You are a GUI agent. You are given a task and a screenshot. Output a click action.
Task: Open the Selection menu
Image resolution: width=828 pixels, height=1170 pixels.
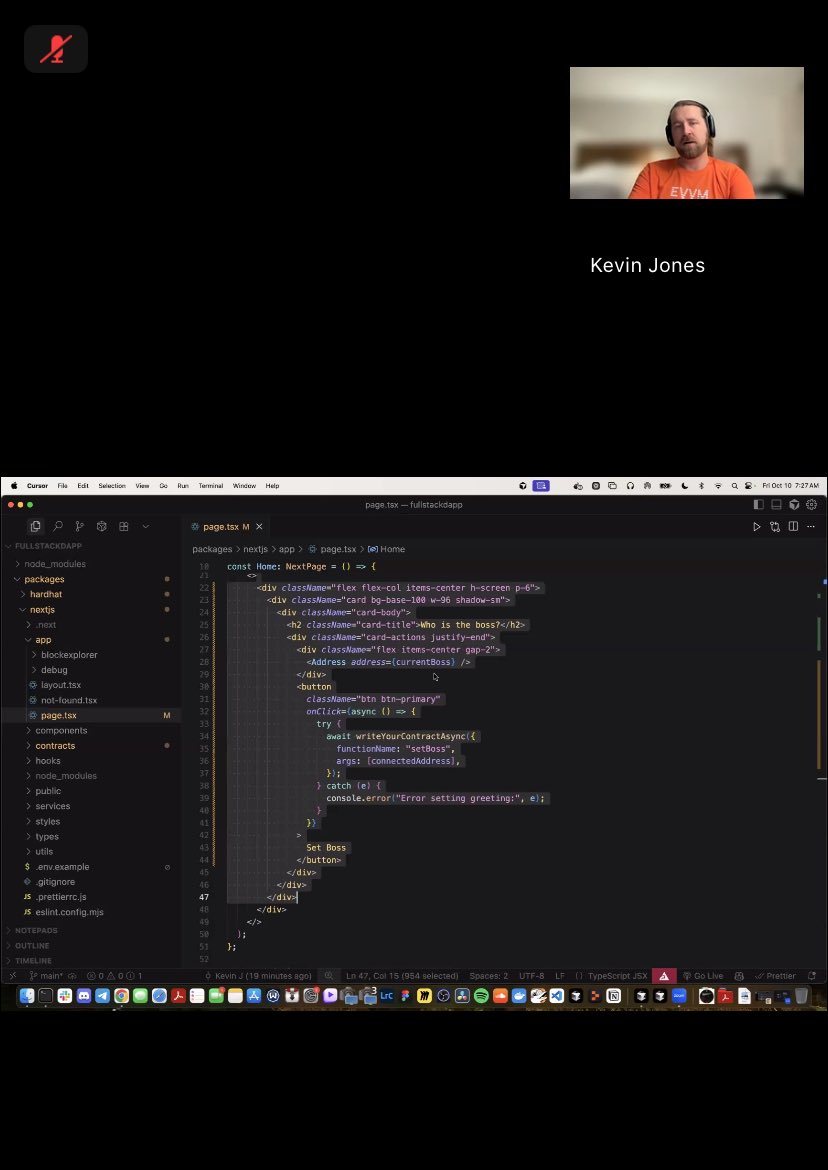tap(112, 486)
